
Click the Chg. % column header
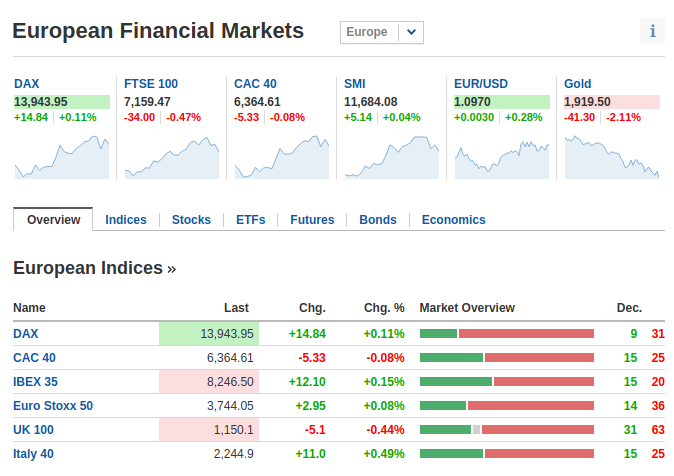point(384,308)
